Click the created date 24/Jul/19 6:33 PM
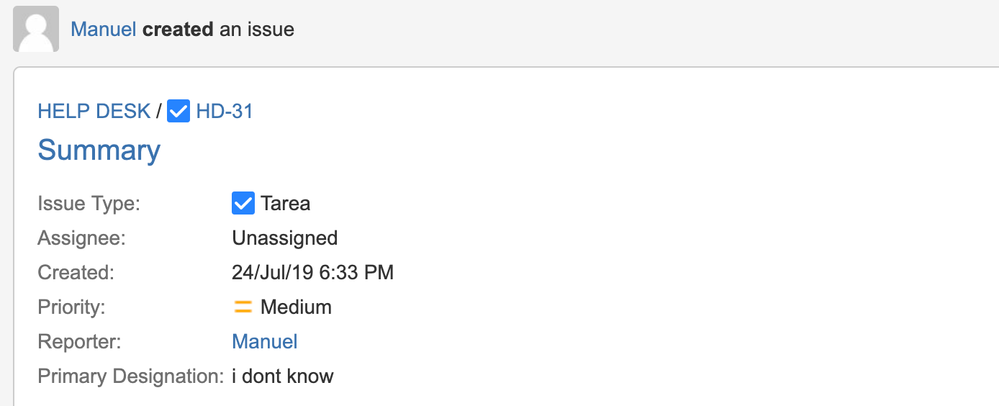Image resolution: width=999 pixels, height=406 pixels. click(312, 272)
